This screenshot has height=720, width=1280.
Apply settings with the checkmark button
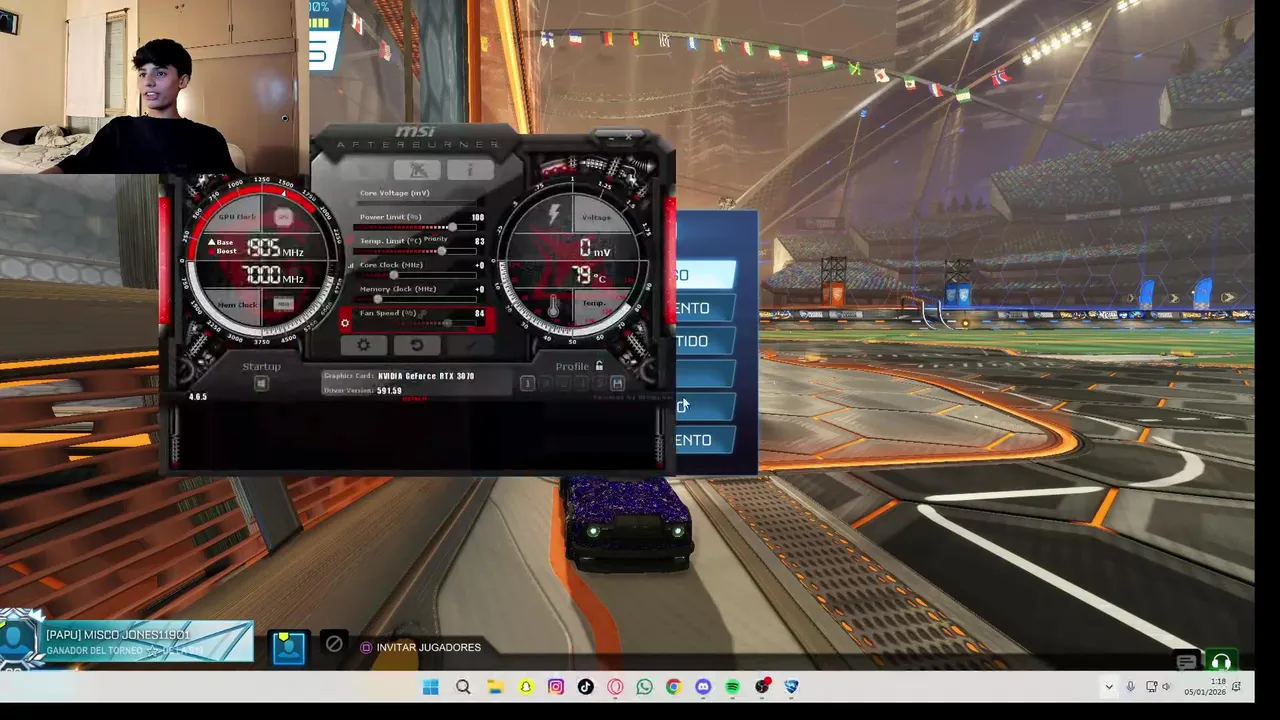point(471,345)
